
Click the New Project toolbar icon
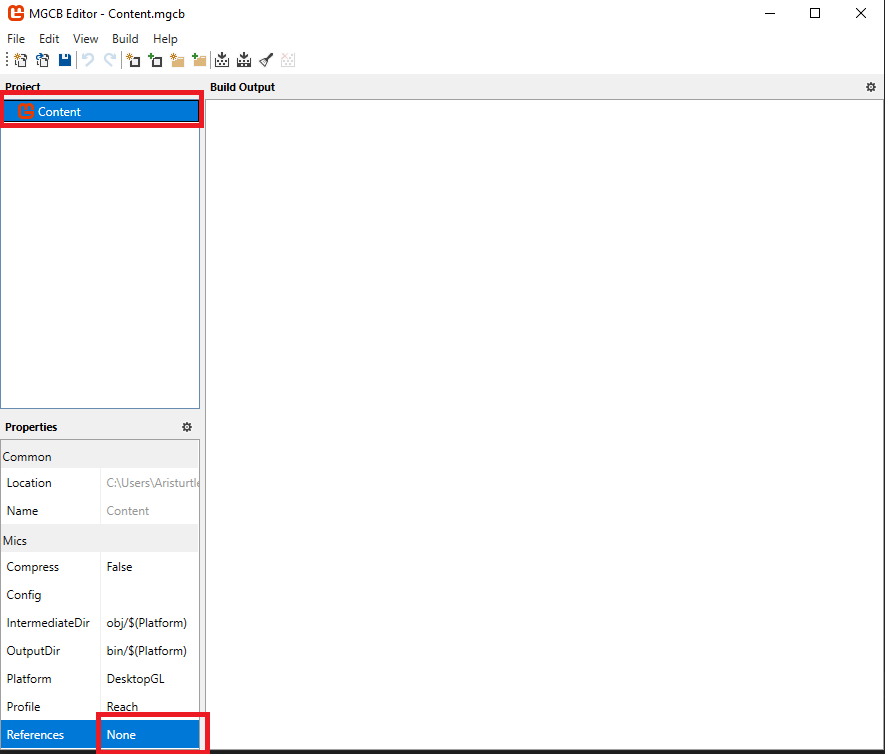point(20,60)
